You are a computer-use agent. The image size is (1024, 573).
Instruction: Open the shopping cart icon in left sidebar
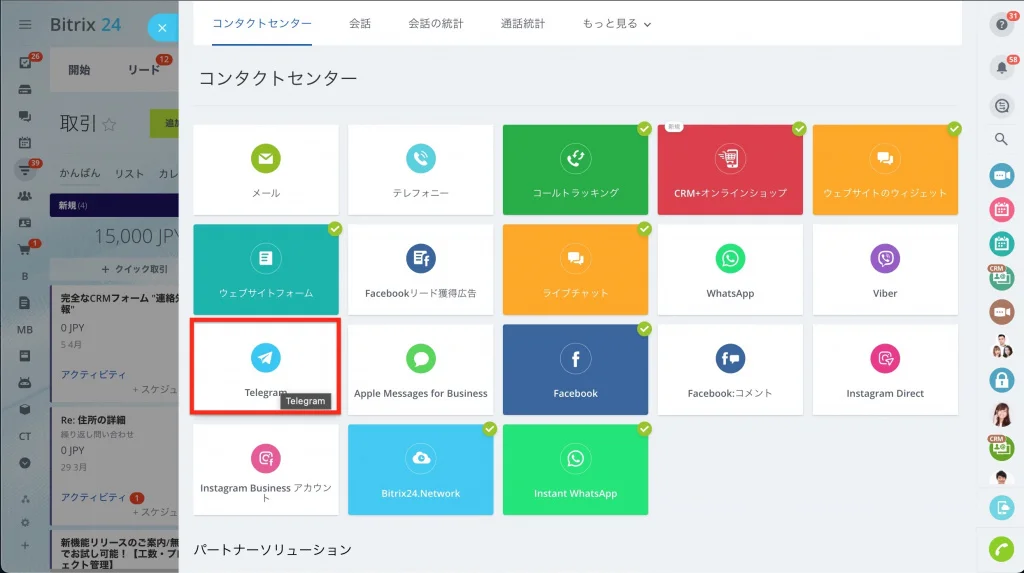click(25, 249)
